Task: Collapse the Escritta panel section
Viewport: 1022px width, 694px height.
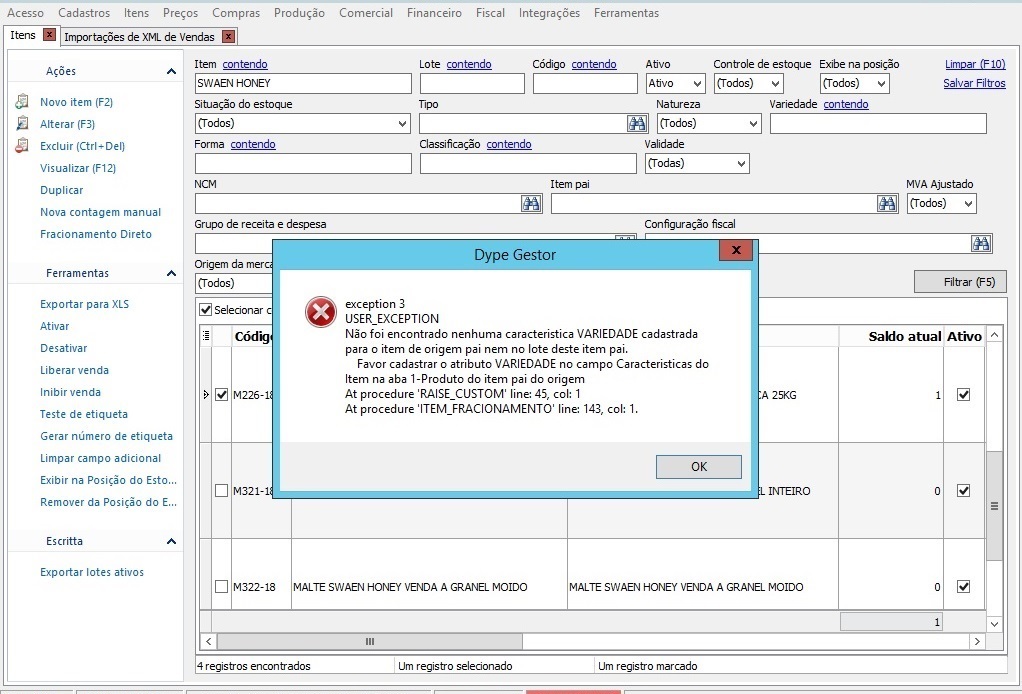Action: click(171, 541)
